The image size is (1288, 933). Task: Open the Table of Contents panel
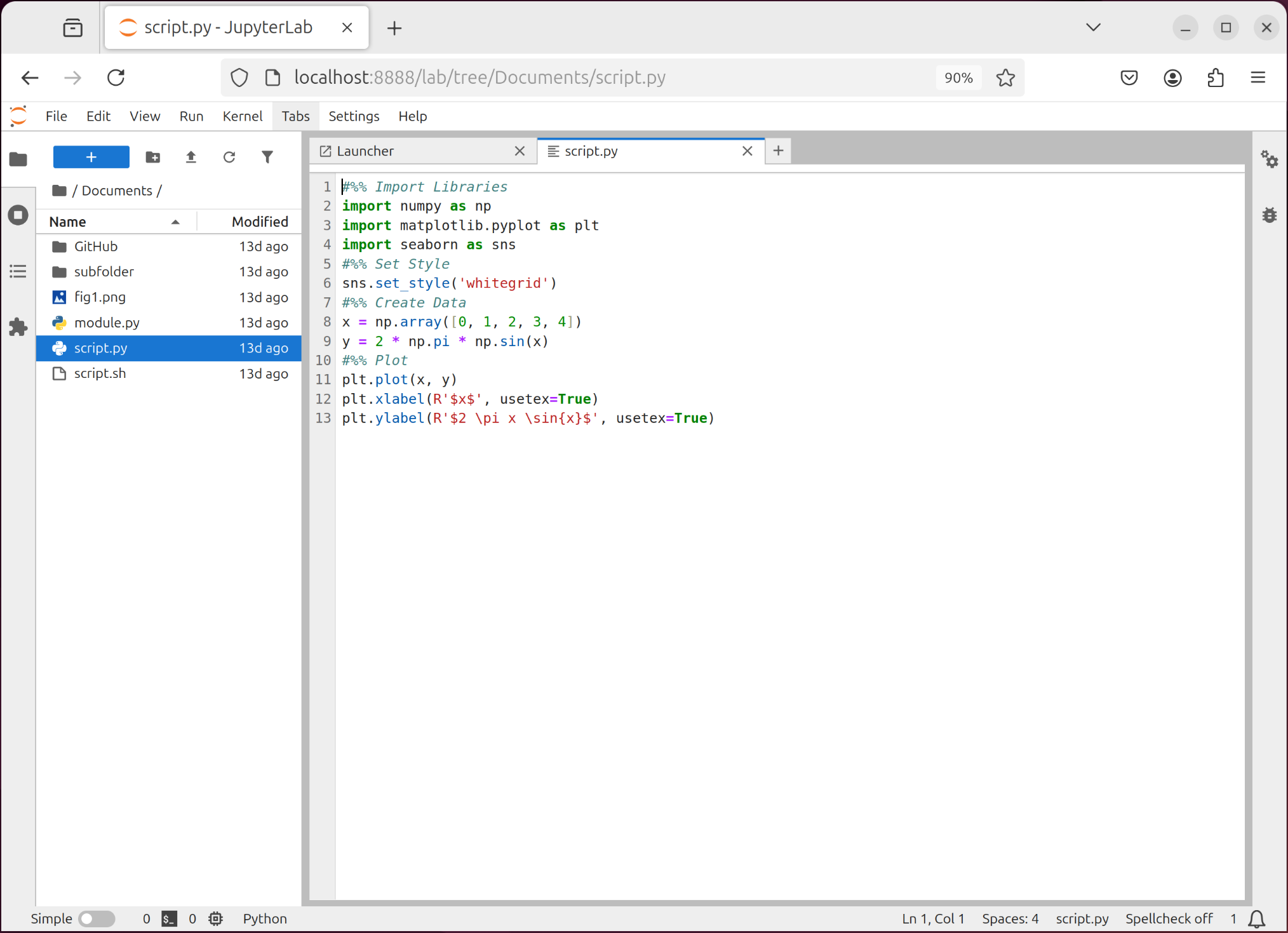(x=18, y=271)
